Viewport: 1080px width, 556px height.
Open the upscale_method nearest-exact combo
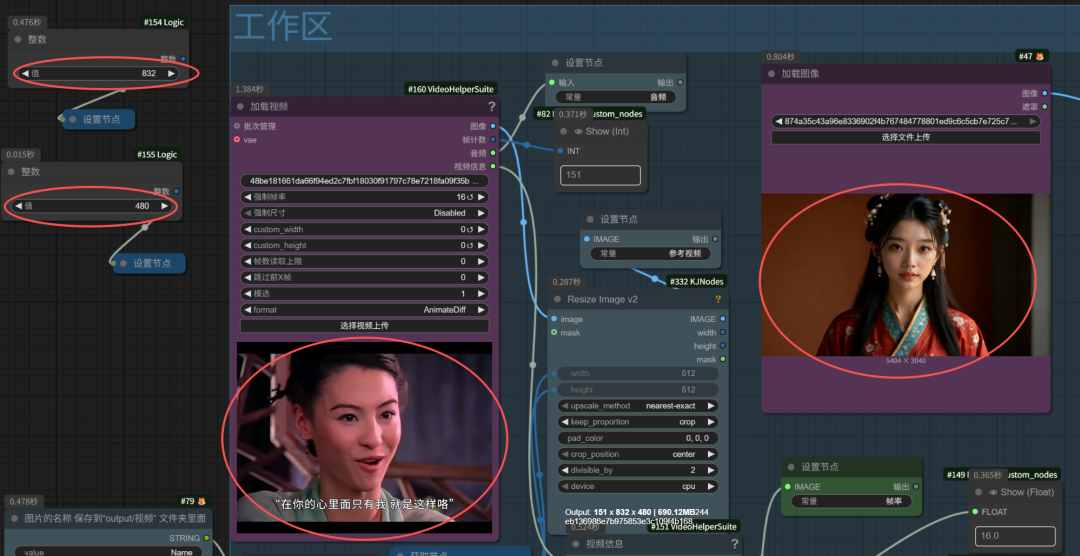pyautogui.click(x=637, y=406)
